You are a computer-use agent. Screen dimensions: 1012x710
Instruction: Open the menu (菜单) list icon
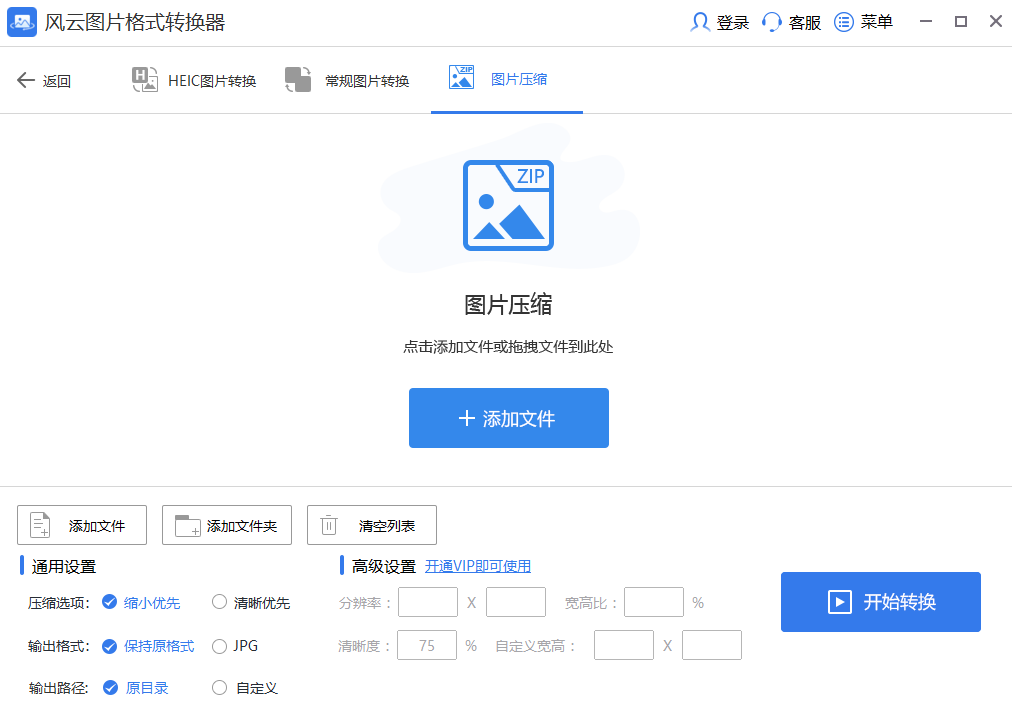coord(844,22)
